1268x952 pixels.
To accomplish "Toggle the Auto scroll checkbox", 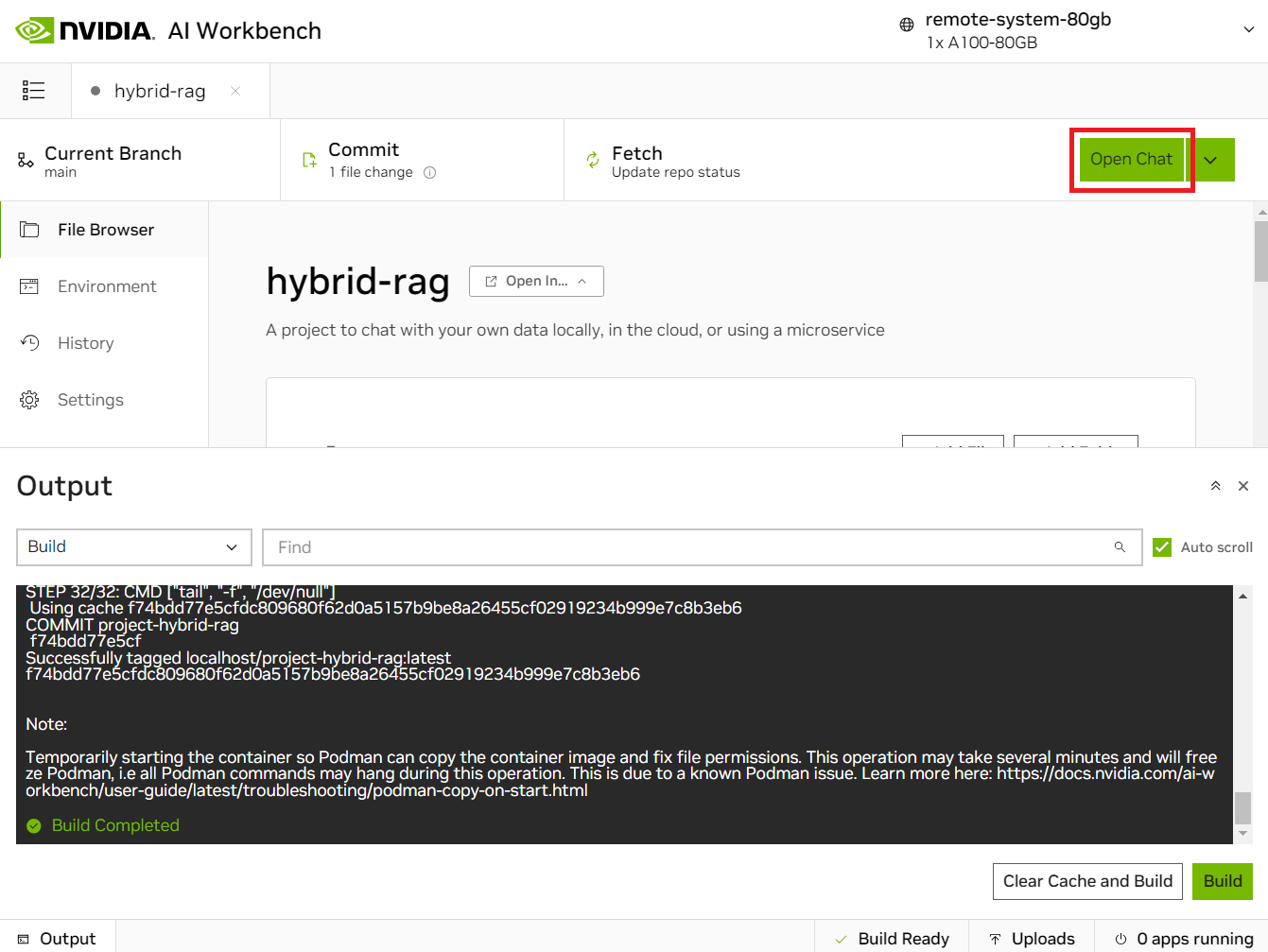I will 1162,547.
